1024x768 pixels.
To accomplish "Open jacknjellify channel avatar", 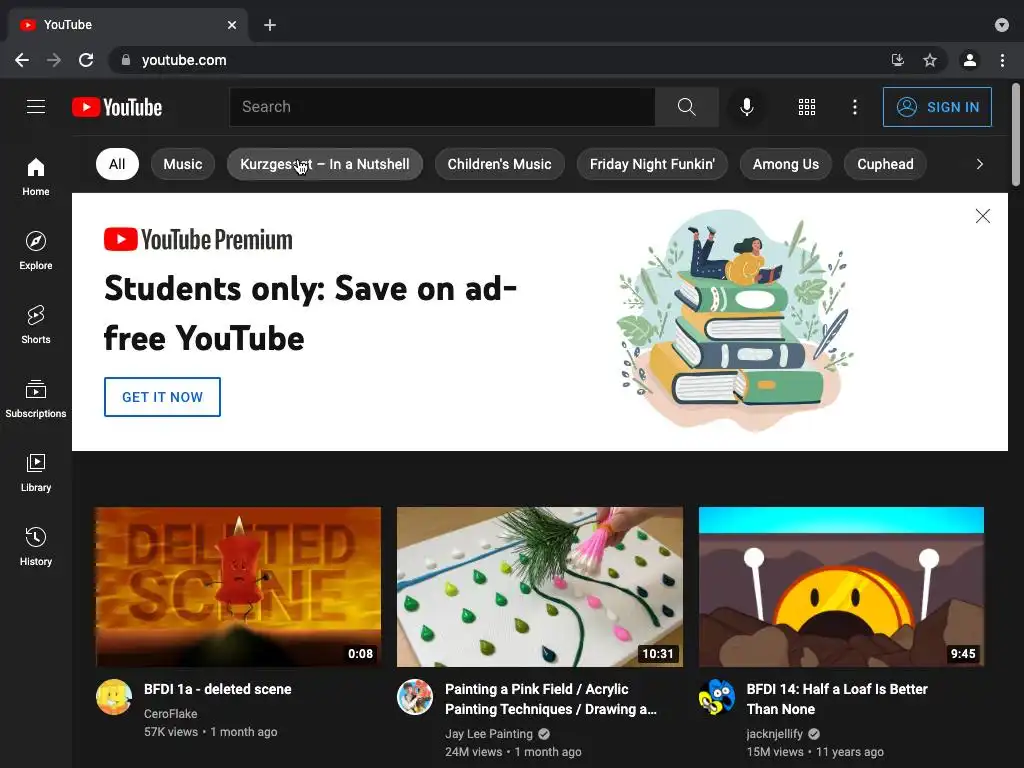I will (717, 697).
